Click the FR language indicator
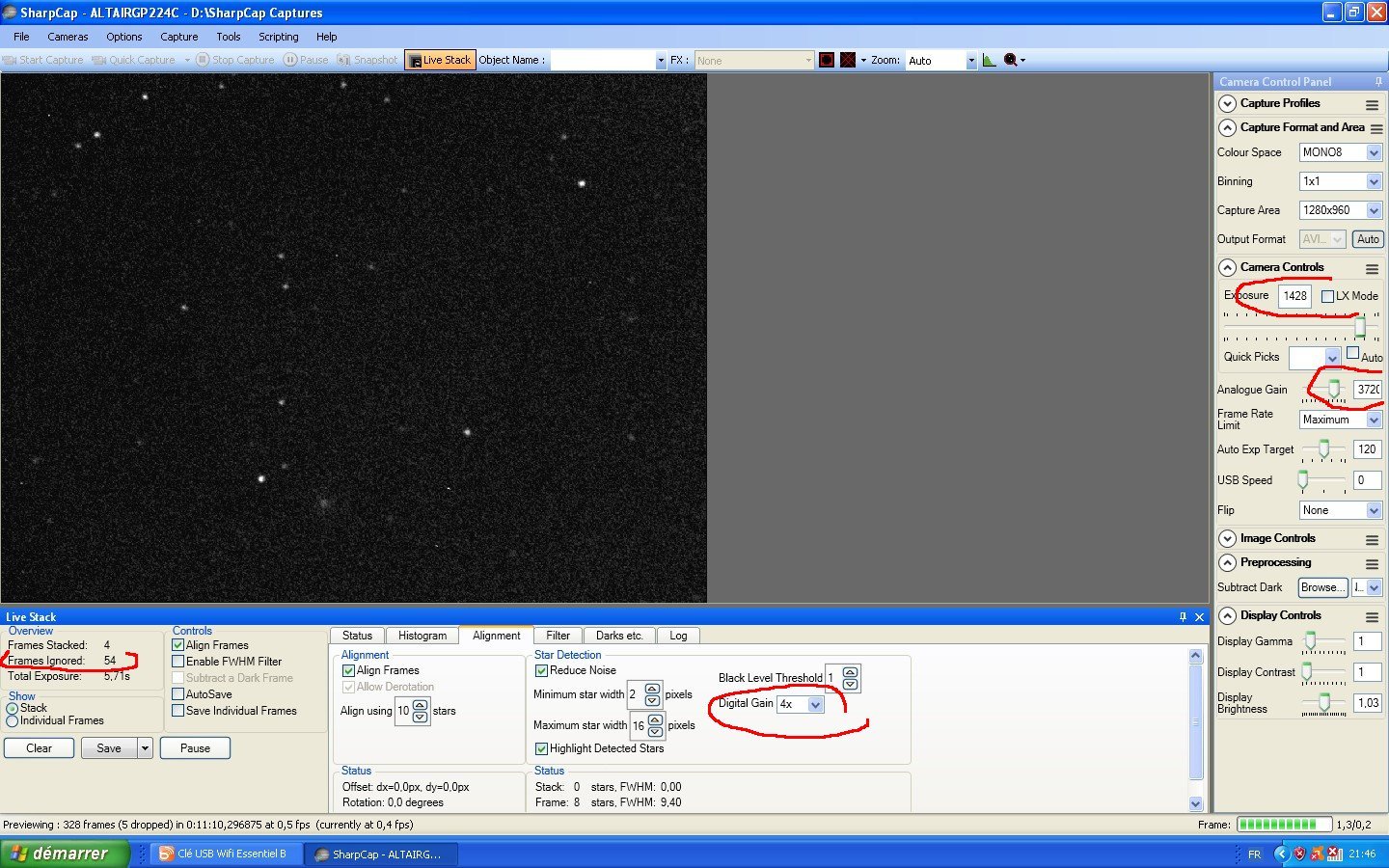The image size is (1389, 868). tap(1254, 854)
